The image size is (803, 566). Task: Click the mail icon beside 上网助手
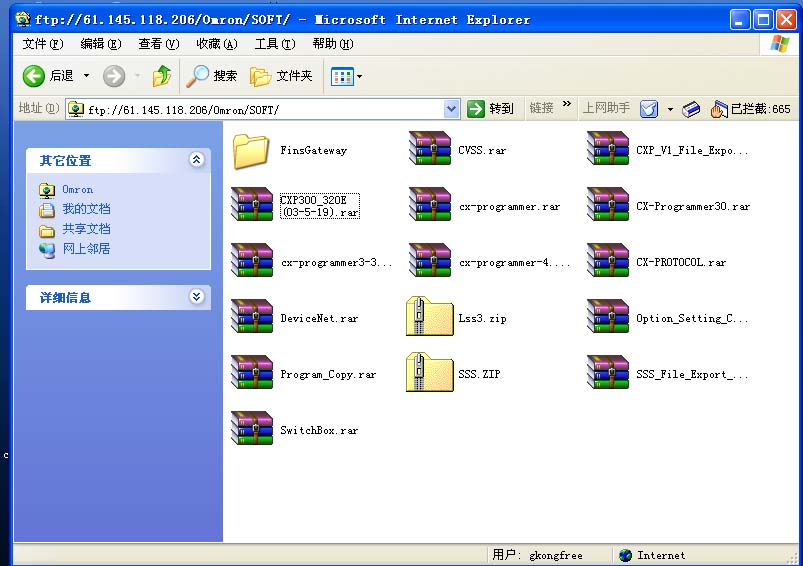(x=649, y=109)
